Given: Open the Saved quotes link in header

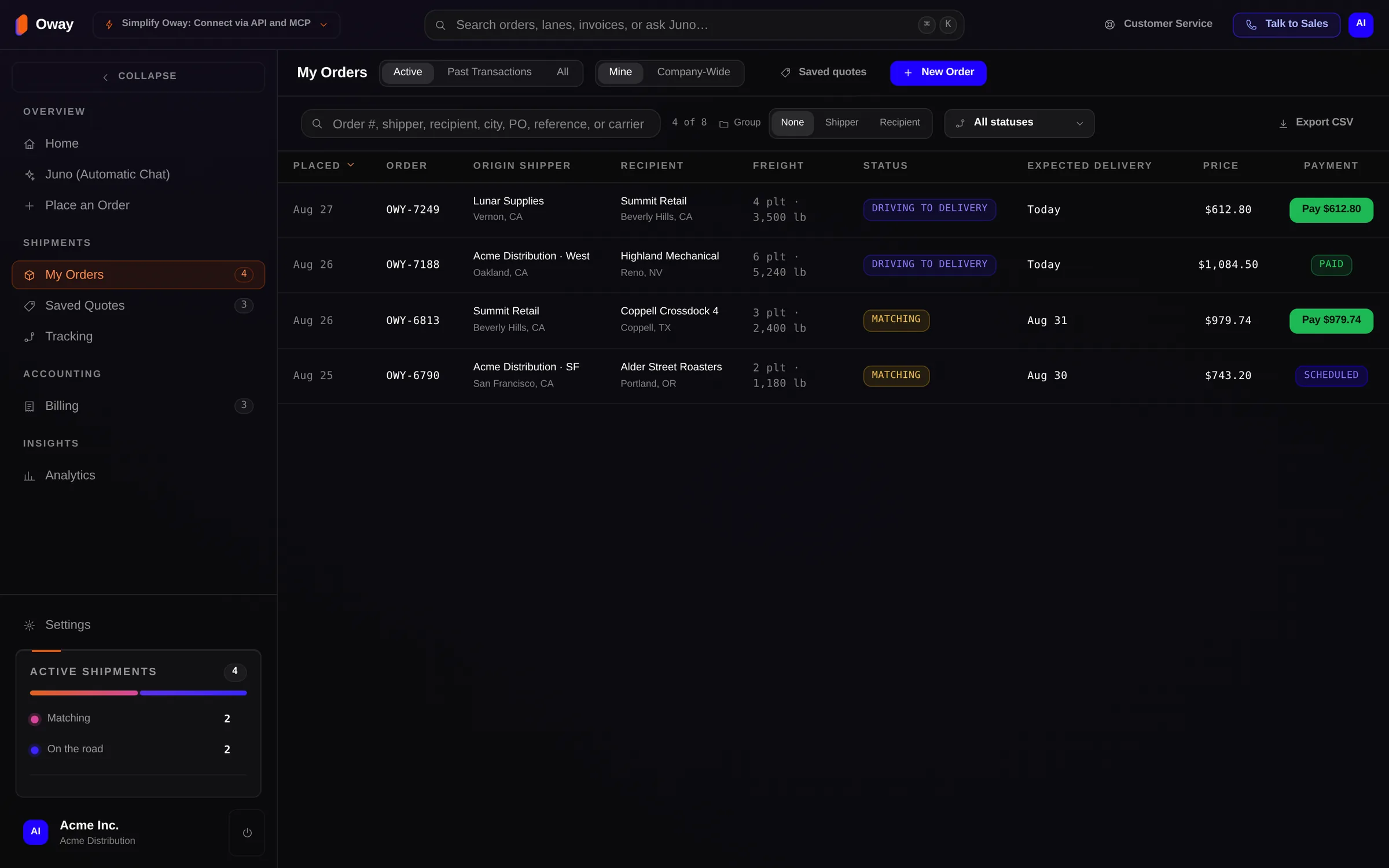Looking at the screenshot, I should pyautogui.click(x=824, y=72).
